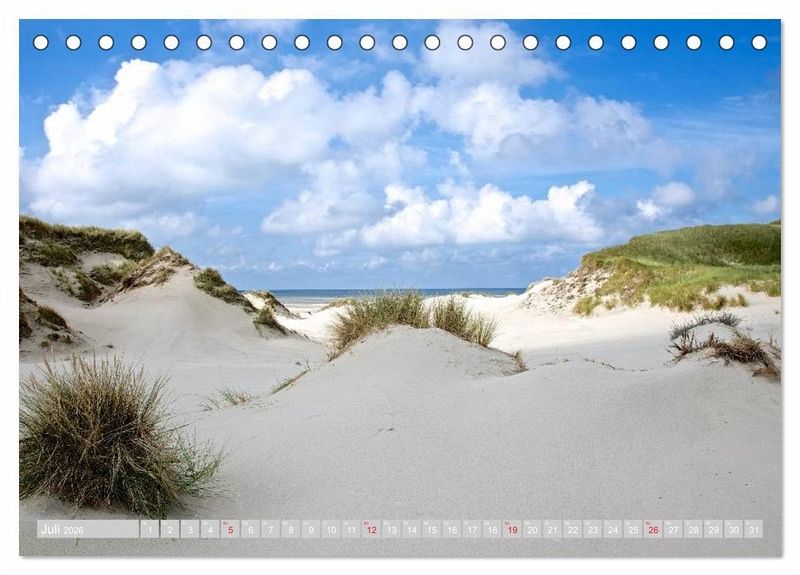The image size is (800, 575).
Task: Click on day number 30
Action: pos(734,529)
